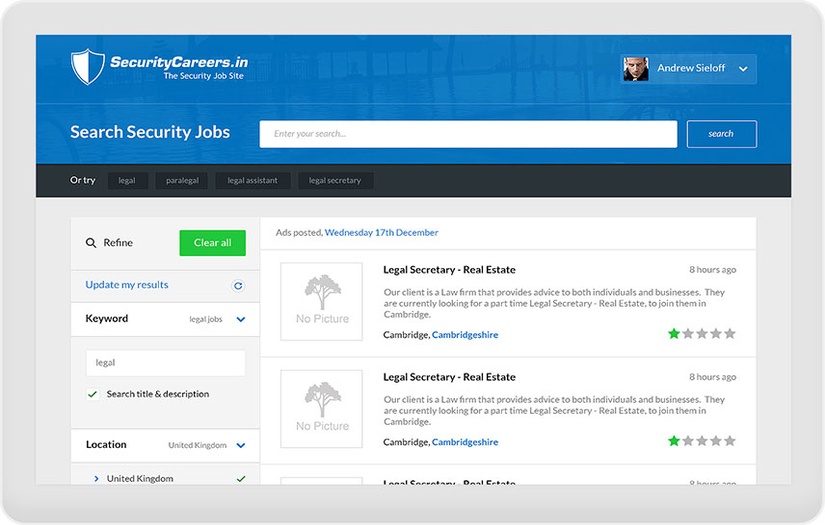Screen dimensions: 825x525
Task: Click the green Clear all button
Action: click(212, 243)
